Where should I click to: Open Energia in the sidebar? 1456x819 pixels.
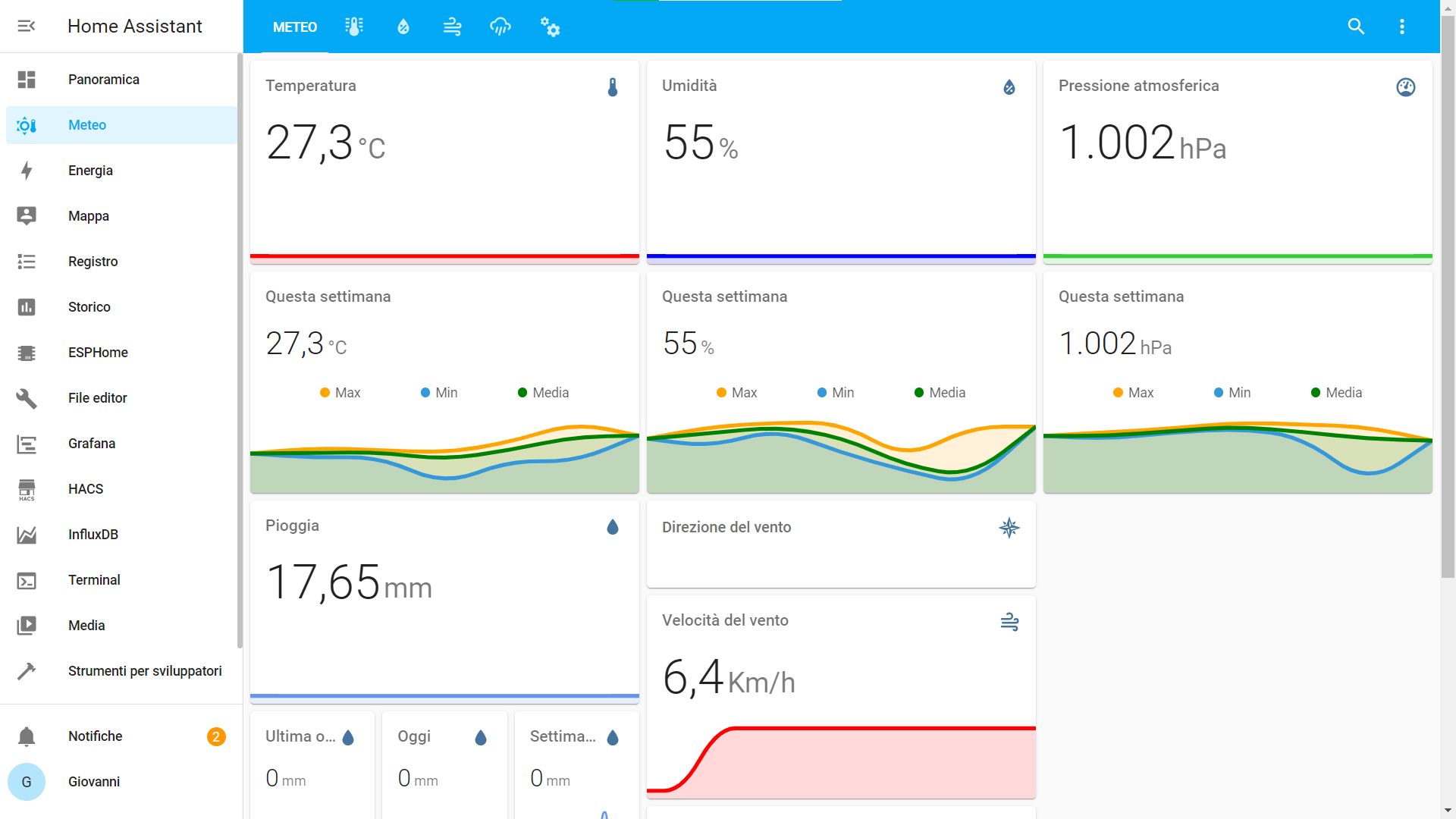click(x=90, y=171)
